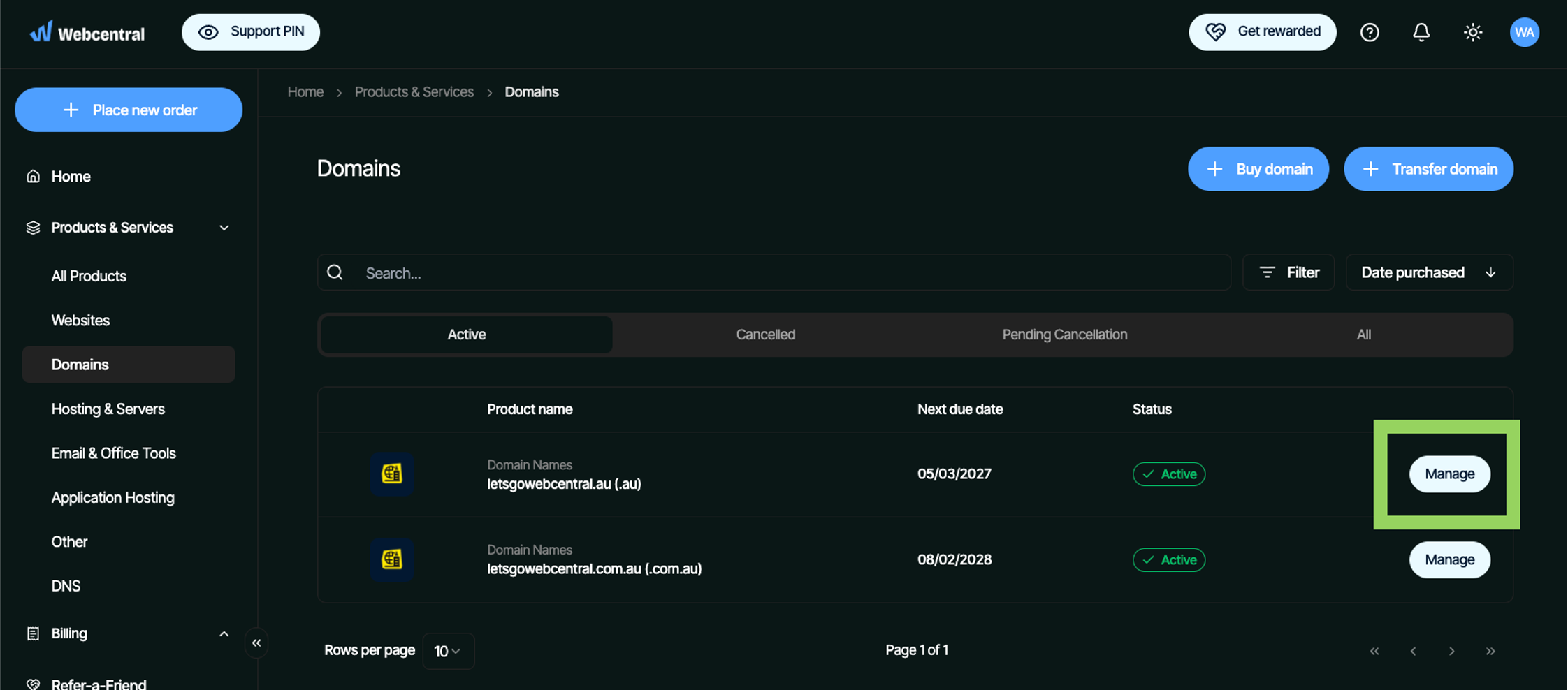The image size is (1568, 690).
Task: Open the WA account avatar
Action: (x=1525, y=32)
